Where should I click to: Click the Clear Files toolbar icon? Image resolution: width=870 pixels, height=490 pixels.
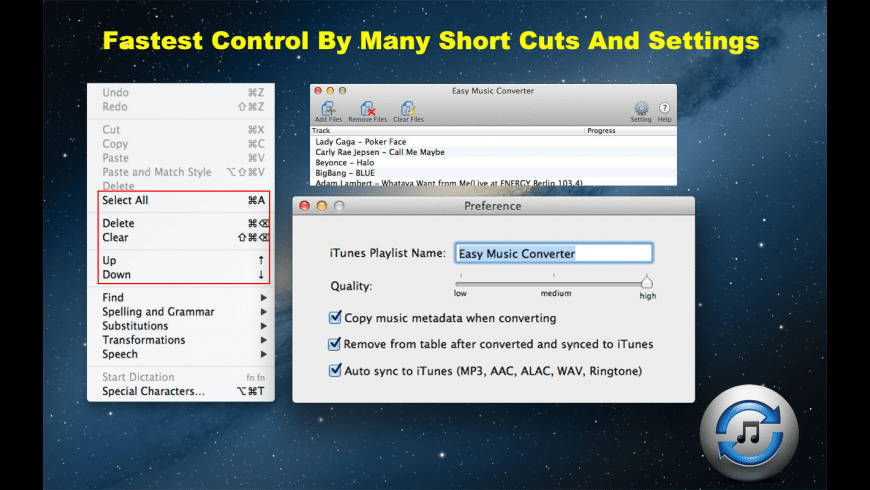coord(408,112)
